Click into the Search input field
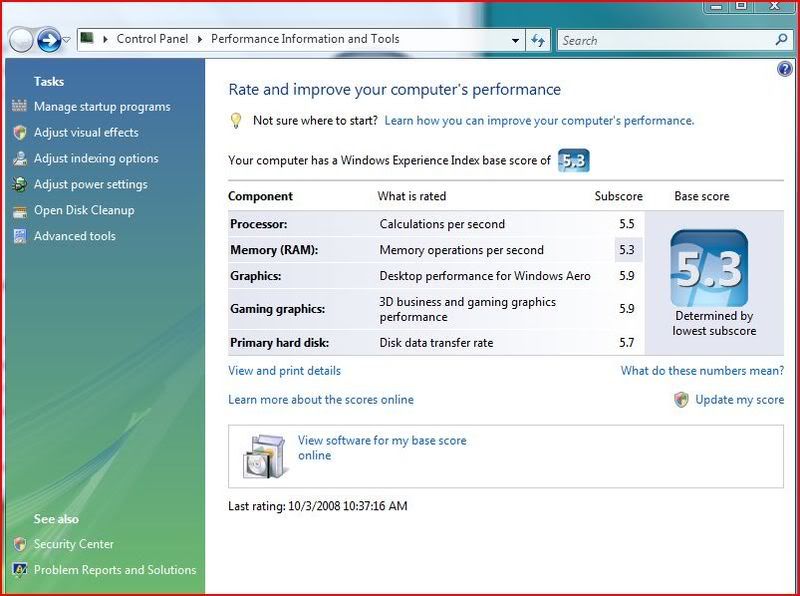The image size is (800, 596). [666, 40]
